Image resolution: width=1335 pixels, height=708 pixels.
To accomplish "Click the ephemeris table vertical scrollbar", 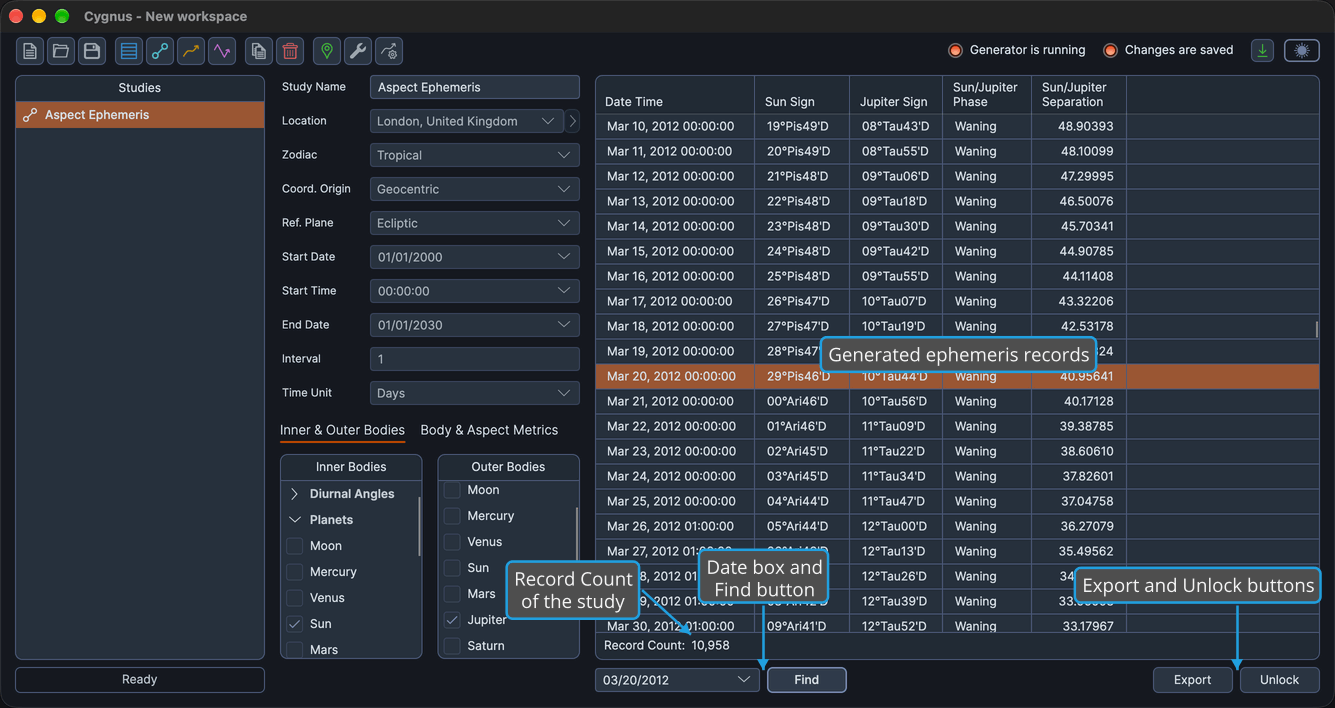I will pyautogui.click(x=1316, y=329).
